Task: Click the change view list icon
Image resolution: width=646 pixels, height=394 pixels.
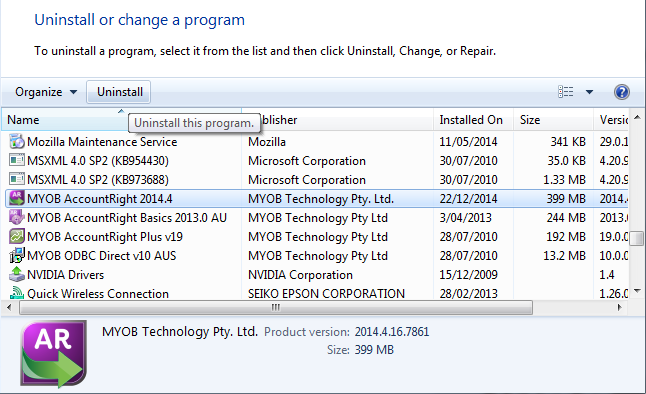Action: 566,91
